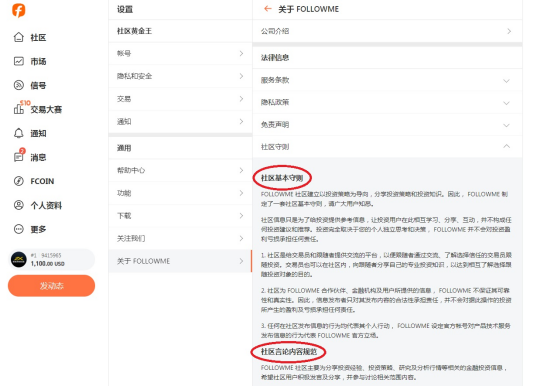Viewport: 554px width, 386px height.
Task: Select 交易大赛 in the sidebar menu
Action: coord(46,109)
